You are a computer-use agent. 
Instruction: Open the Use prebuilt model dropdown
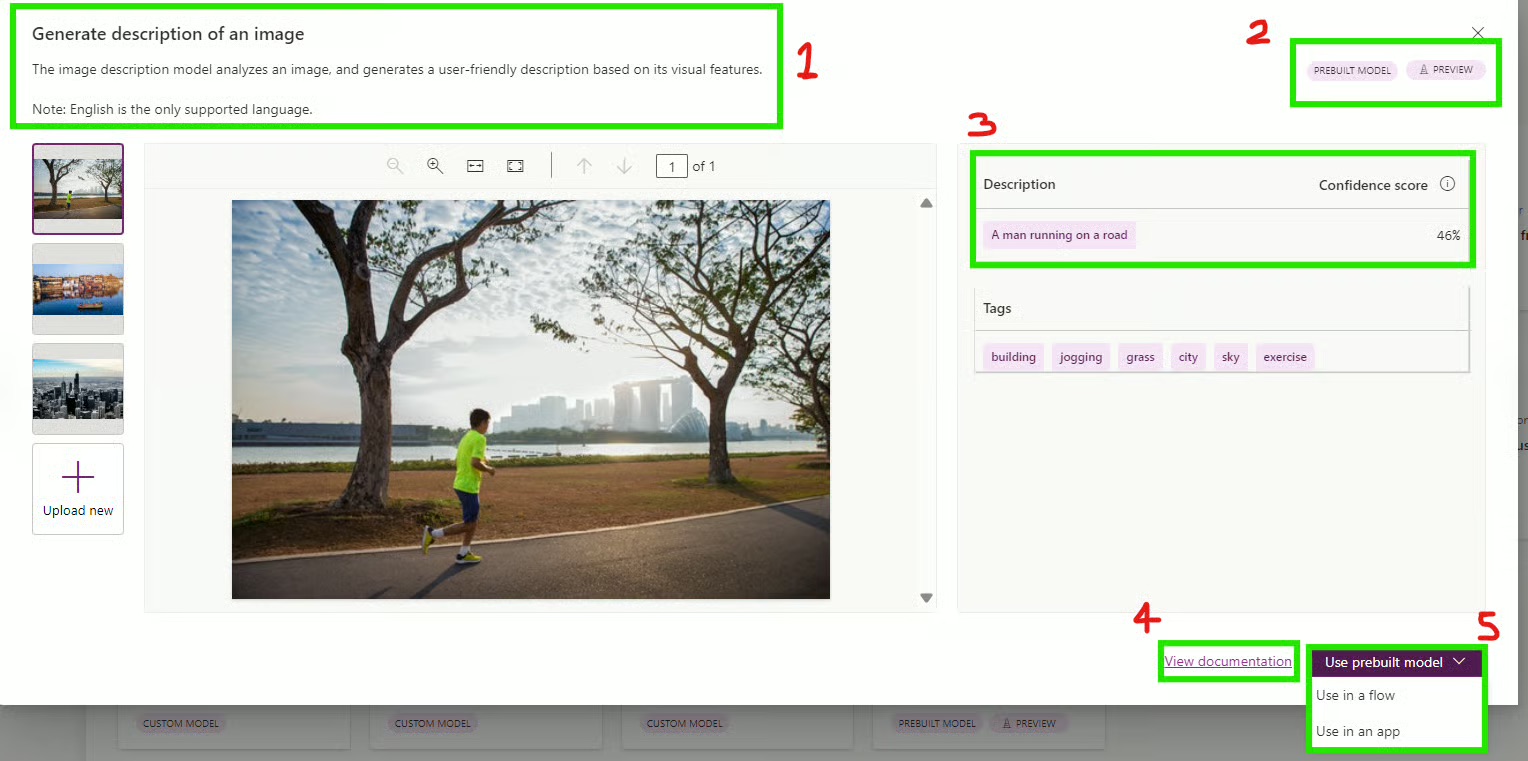pos(1396,662)
